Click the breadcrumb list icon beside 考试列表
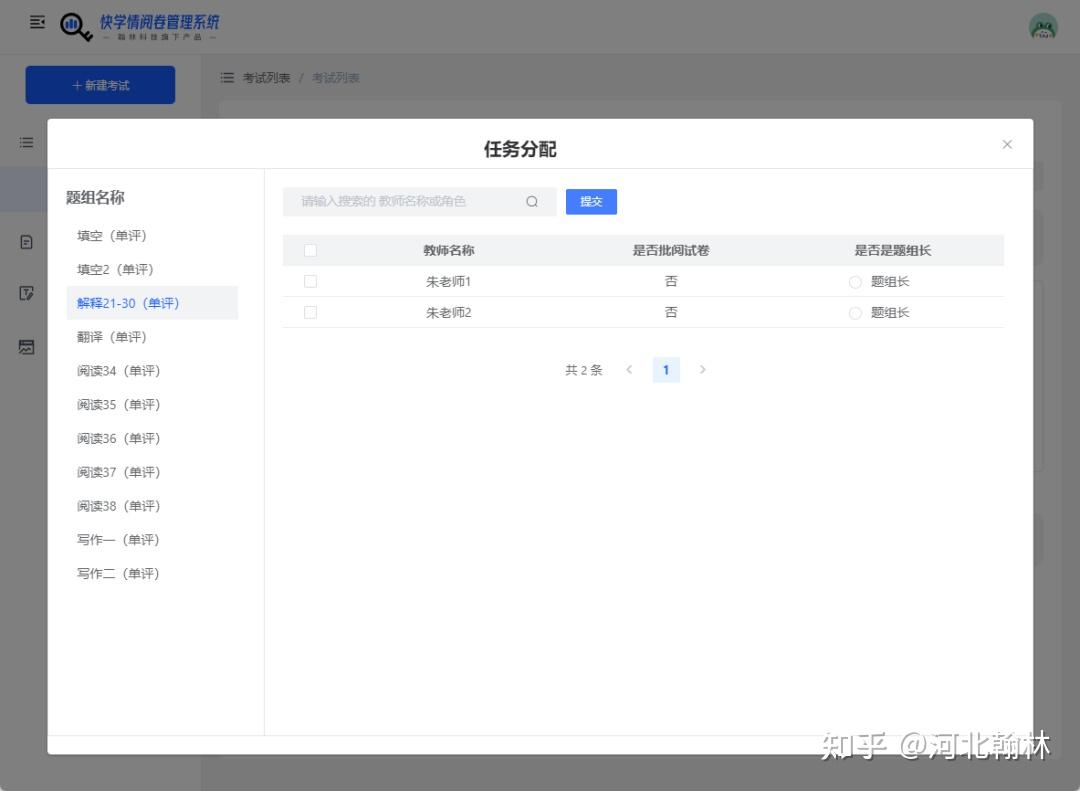 (x=227, y=78)
